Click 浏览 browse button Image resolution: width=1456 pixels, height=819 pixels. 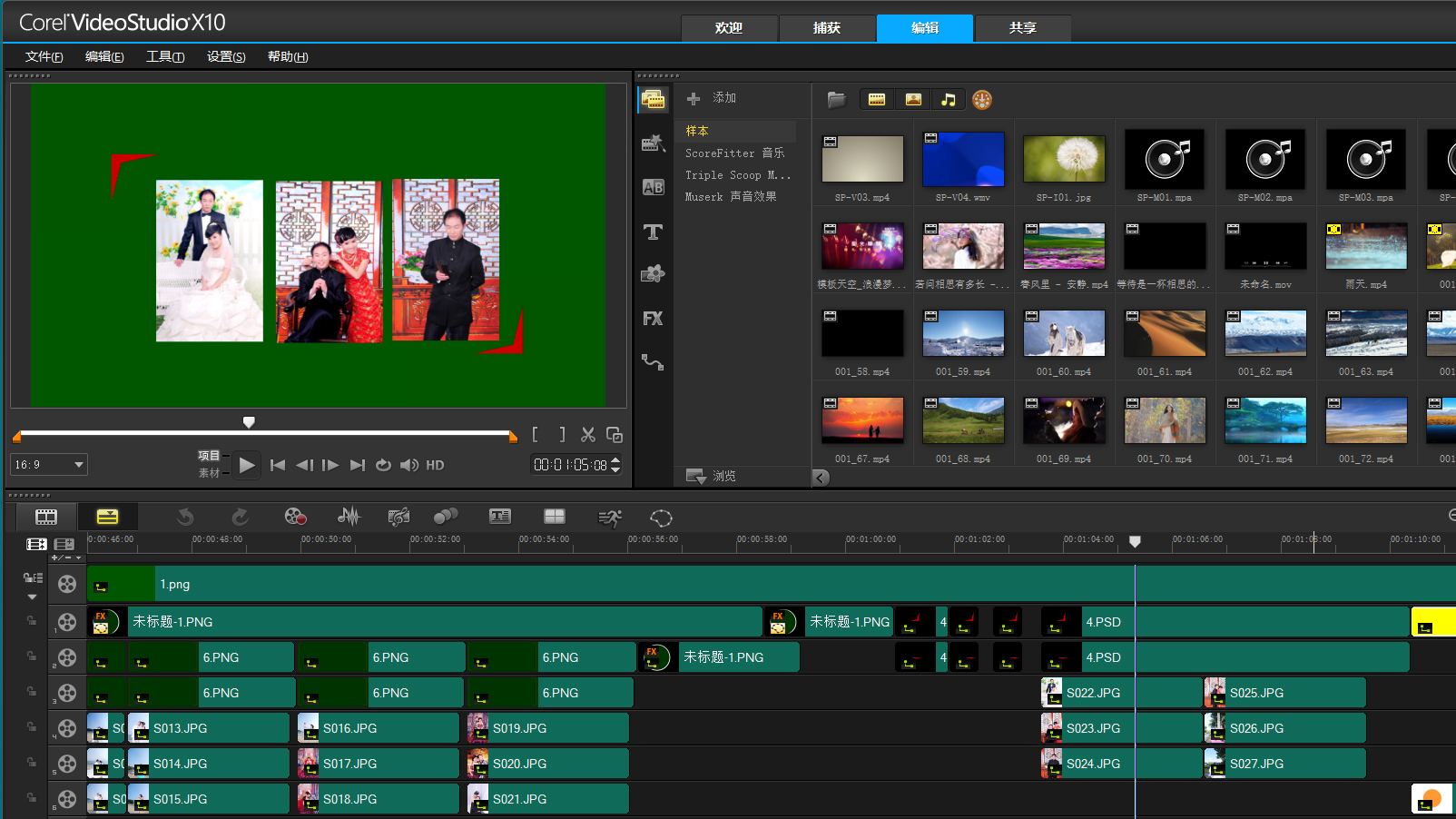point(712,476)
